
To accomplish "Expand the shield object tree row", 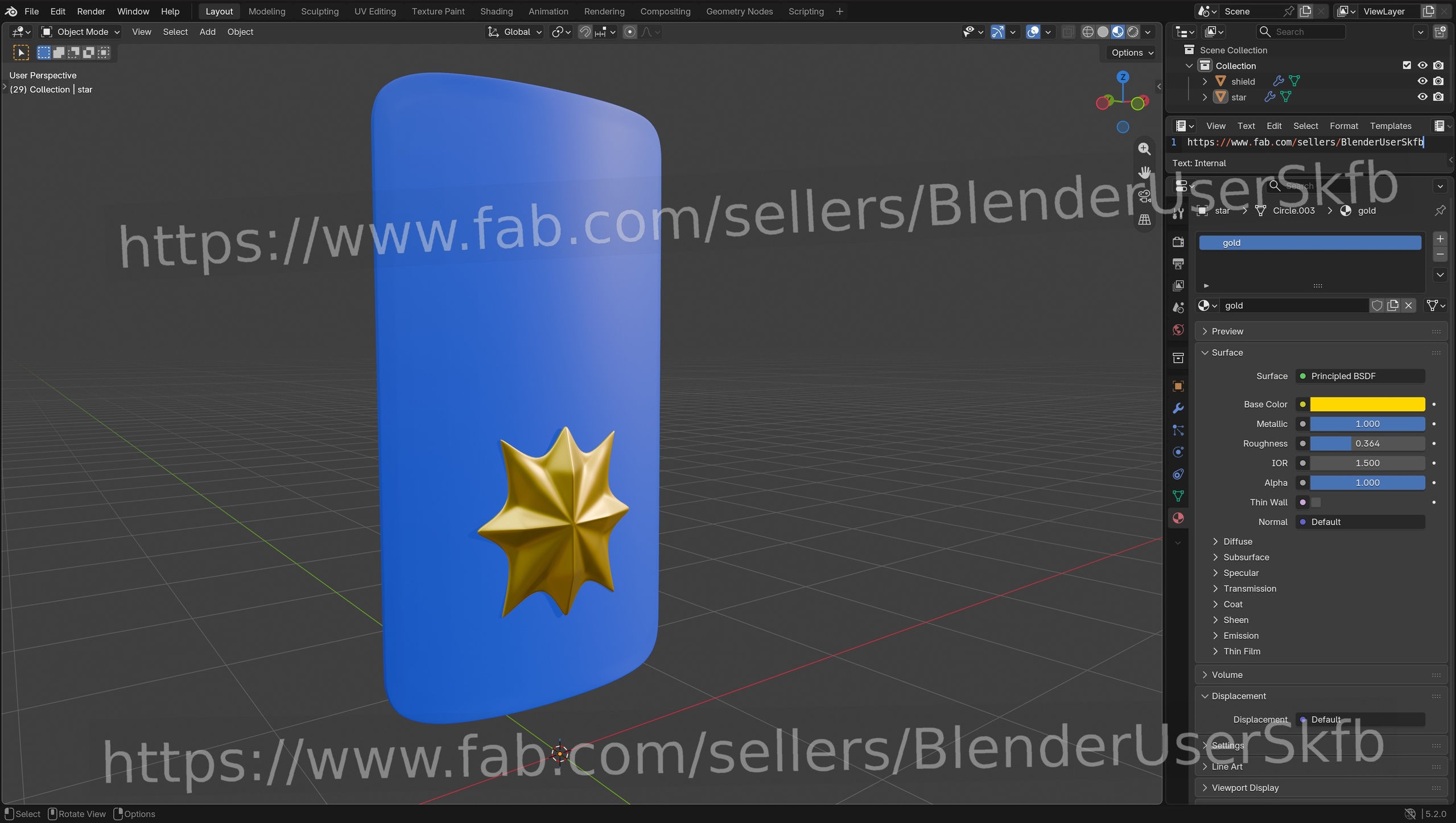I will tap(1205, 81).
